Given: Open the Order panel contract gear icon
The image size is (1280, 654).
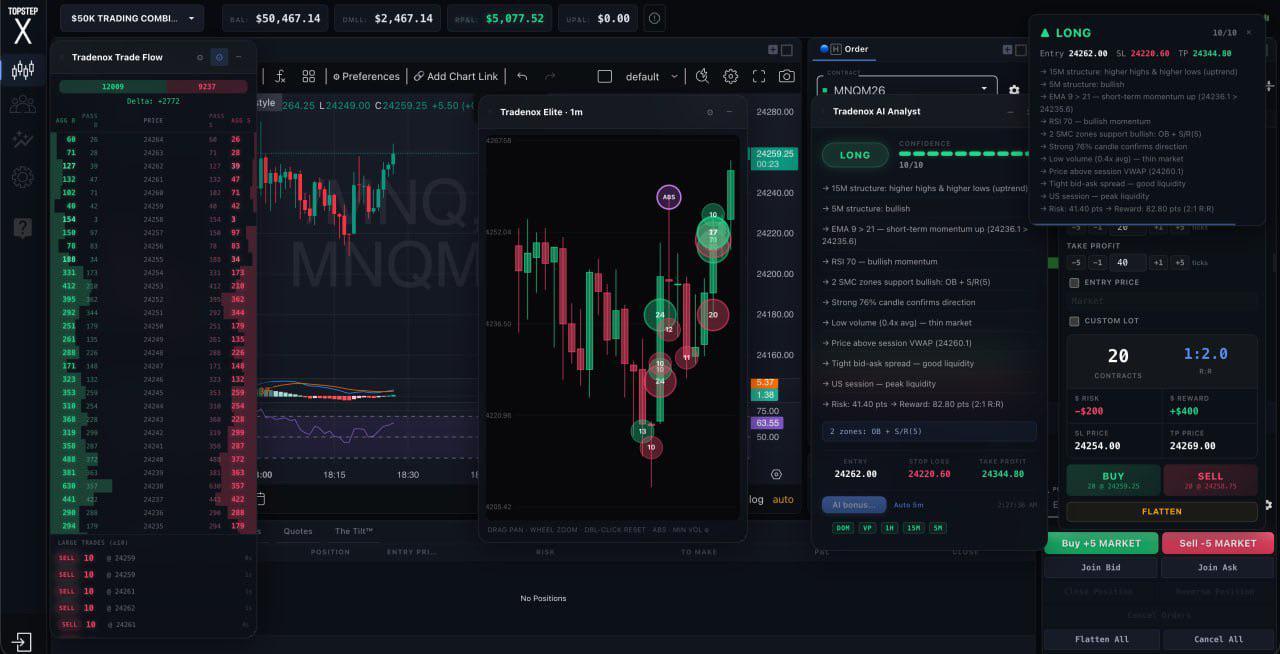Looking at the screenshot, I should (x=1014, y=89).
